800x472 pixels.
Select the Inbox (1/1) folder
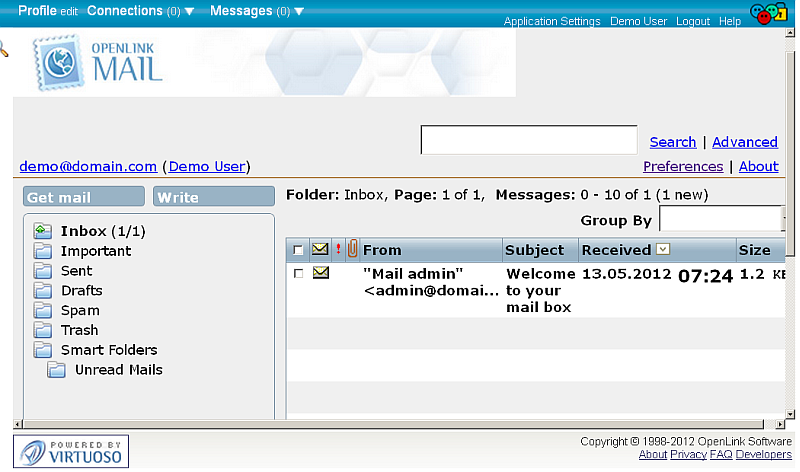tap(103, 231)
